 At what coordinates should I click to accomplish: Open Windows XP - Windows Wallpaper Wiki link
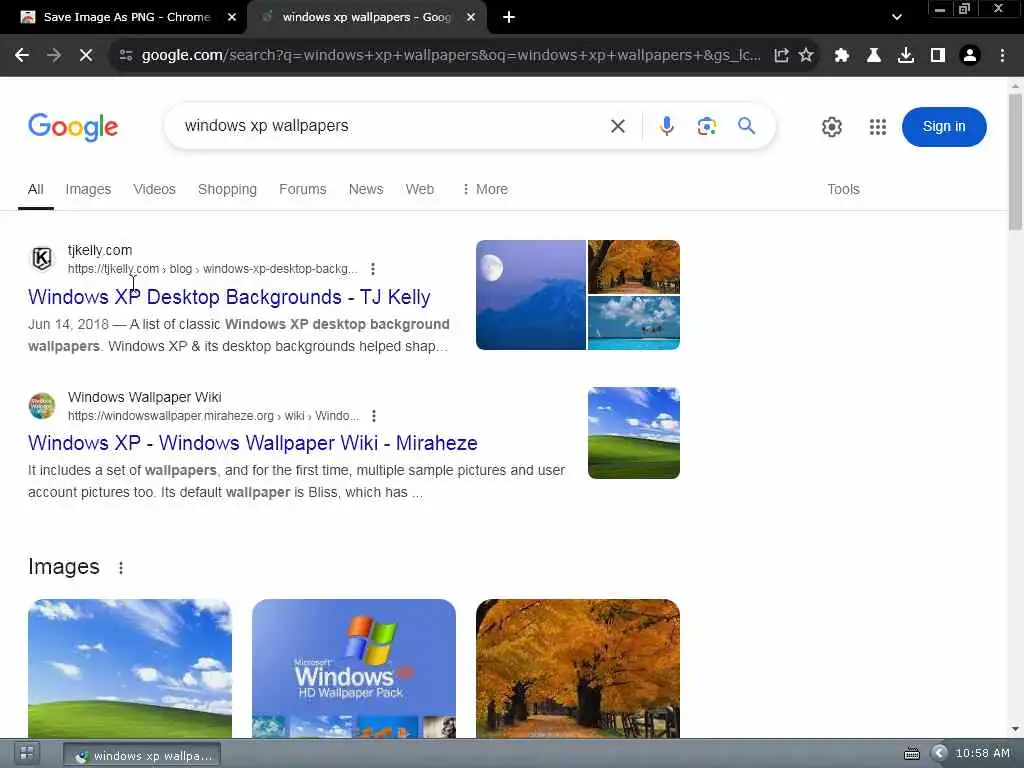(253, 443)
